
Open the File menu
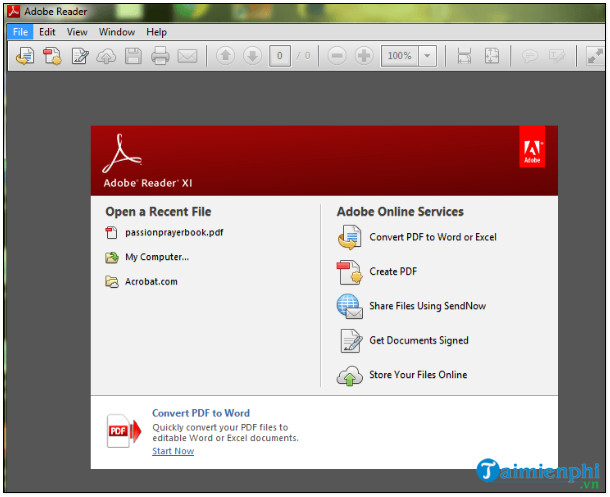(x=21, y=32)
